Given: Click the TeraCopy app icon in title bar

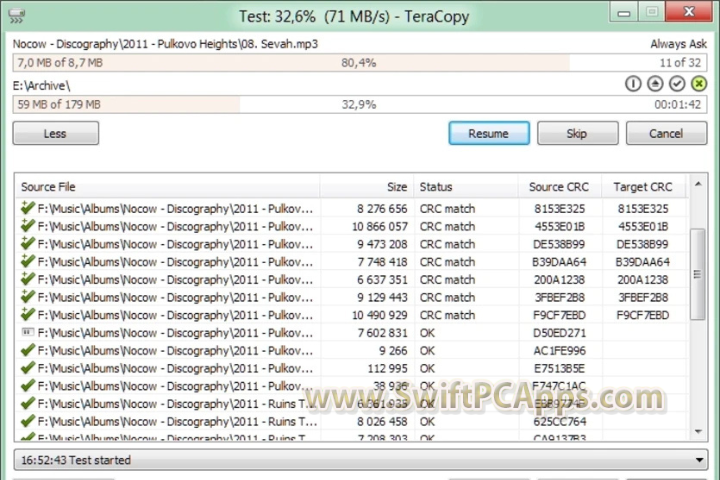Looking at the screenshot, I should point(17,16).
